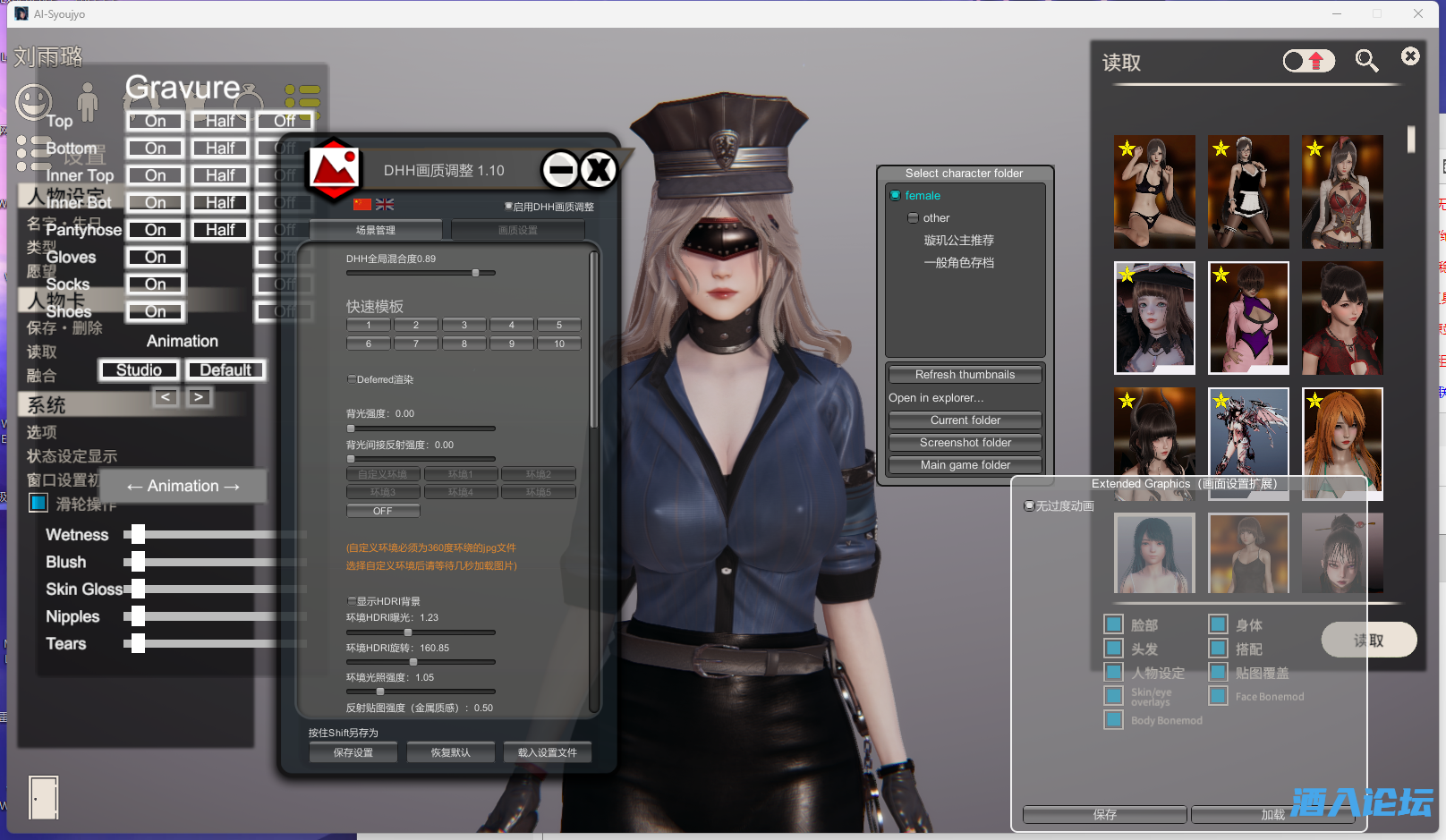This screenshot has width=1446, height=840.
Task: Expand the other folder node
Action: [x=913, y=218]
